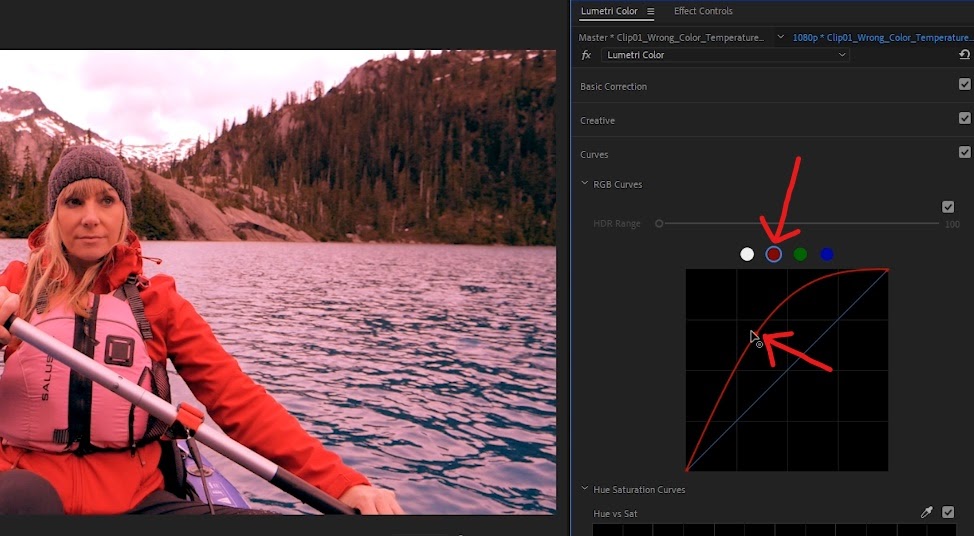The image size is (974, 536).
Task: Pick a color with the Hue vs Sat eyedropper
Action: coord(927,512)
